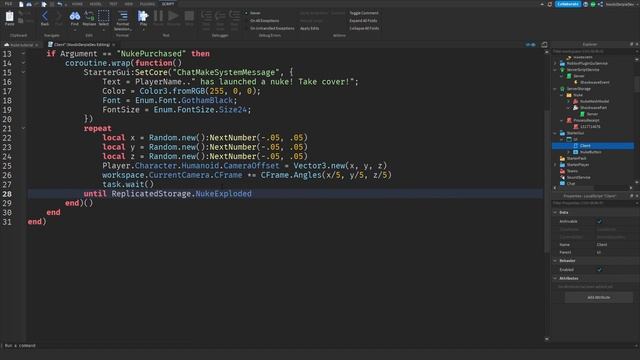Click the Format Selection icon

[122, 16]
